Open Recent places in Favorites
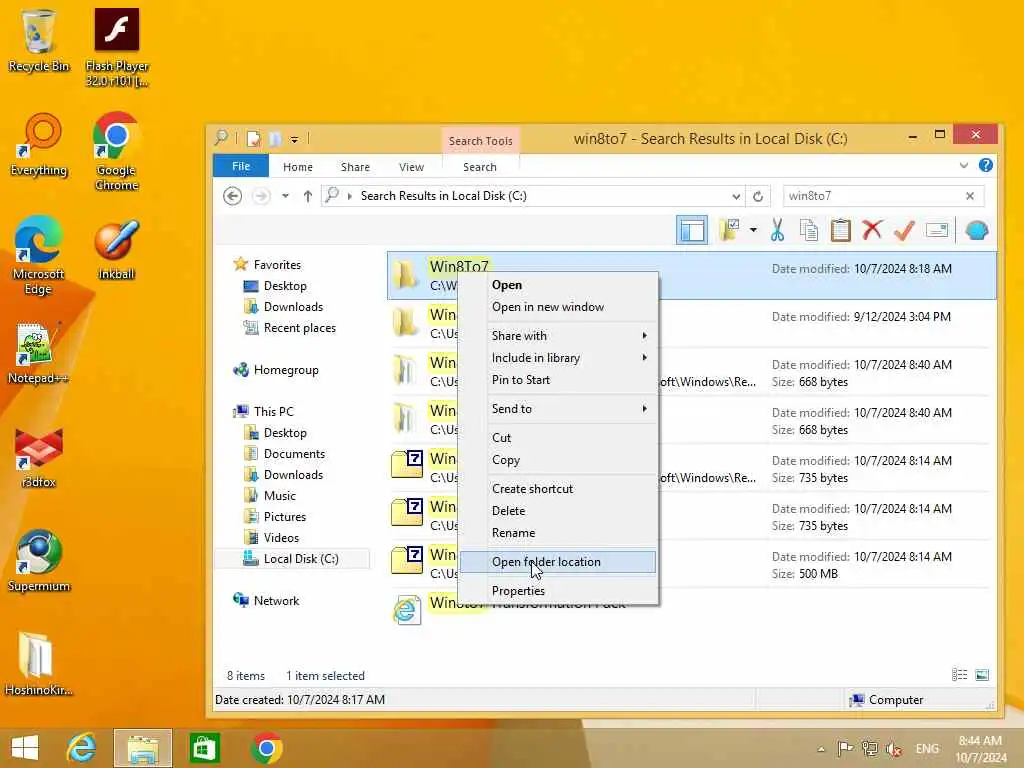The width and height of the screenshot is (1024, 768). point(299,328)
